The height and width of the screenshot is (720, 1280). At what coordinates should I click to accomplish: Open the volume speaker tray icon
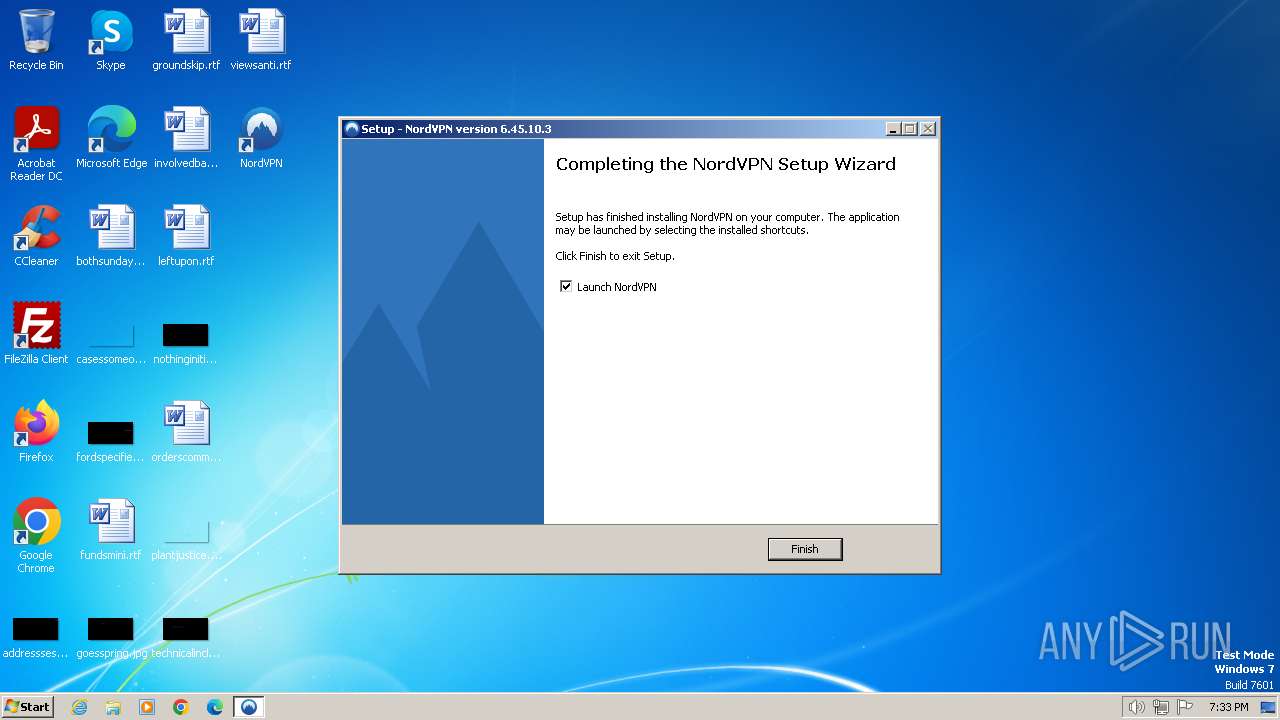1136,707
